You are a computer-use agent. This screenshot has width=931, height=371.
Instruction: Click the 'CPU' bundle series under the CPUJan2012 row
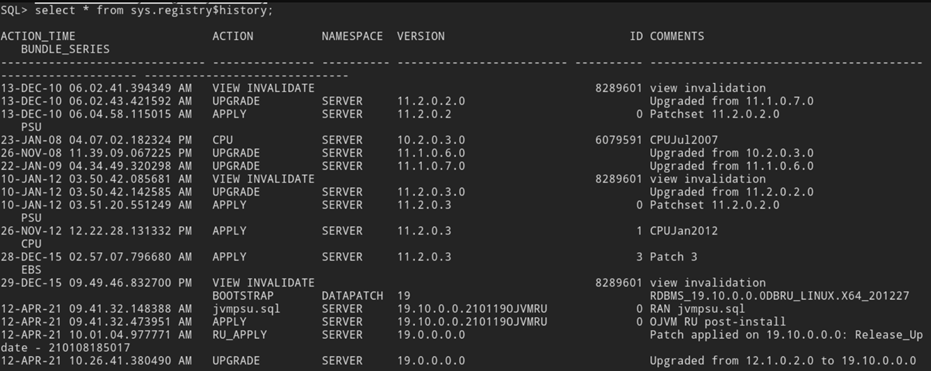(31, 244)
